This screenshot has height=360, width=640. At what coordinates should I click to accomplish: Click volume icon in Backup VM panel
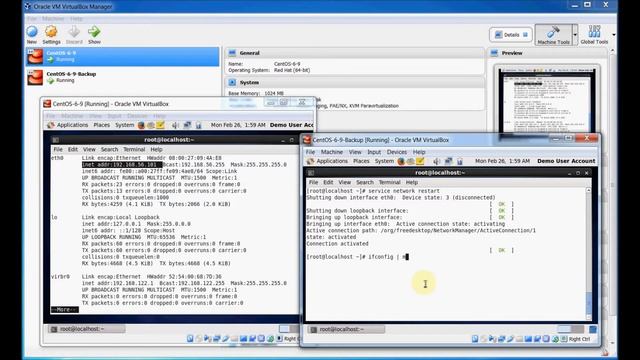(x=436, y=161)
